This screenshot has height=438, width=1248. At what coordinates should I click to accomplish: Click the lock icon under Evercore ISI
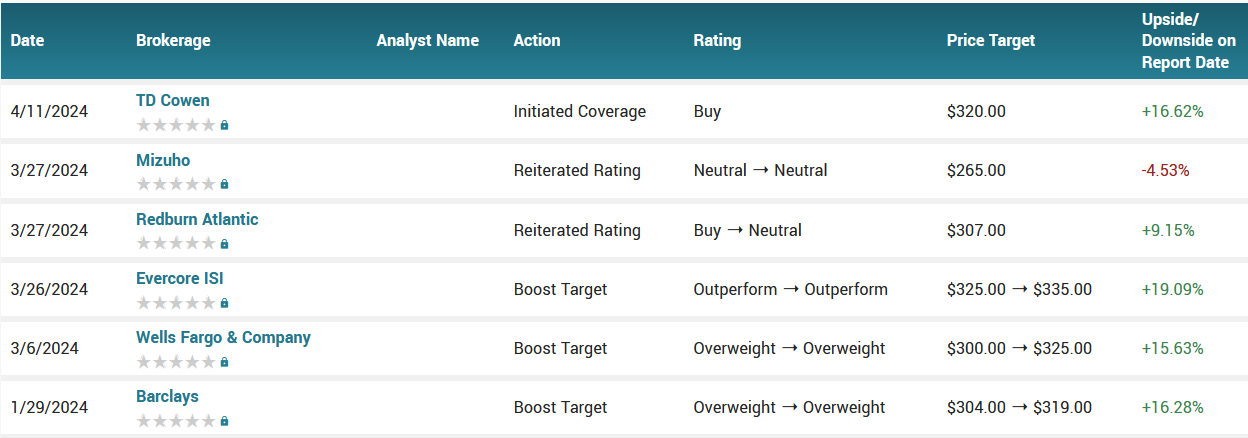pyautogui.click(x=224, y=303)
